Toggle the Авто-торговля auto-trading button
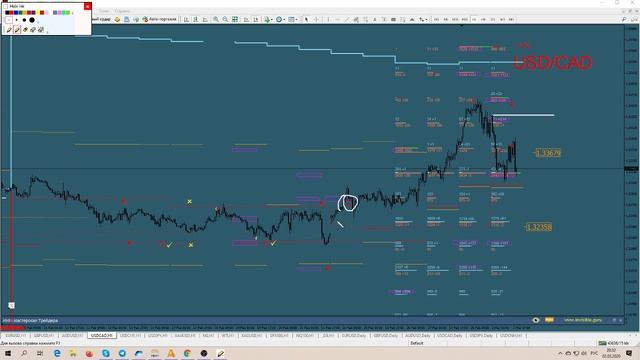The image size is (640, 360). pyautogui.click(x=160, y=19)
